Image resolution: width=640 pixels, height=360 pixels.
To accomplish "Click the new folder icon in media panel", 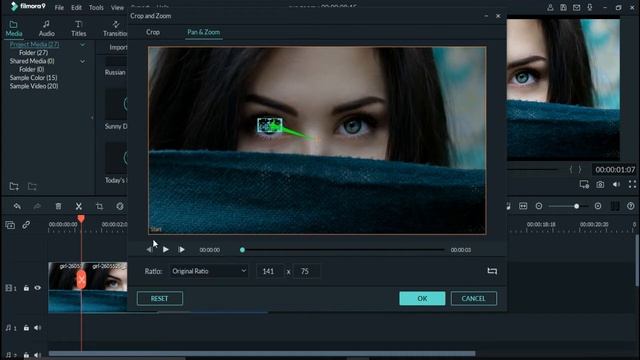I will [x=14, y=187].
